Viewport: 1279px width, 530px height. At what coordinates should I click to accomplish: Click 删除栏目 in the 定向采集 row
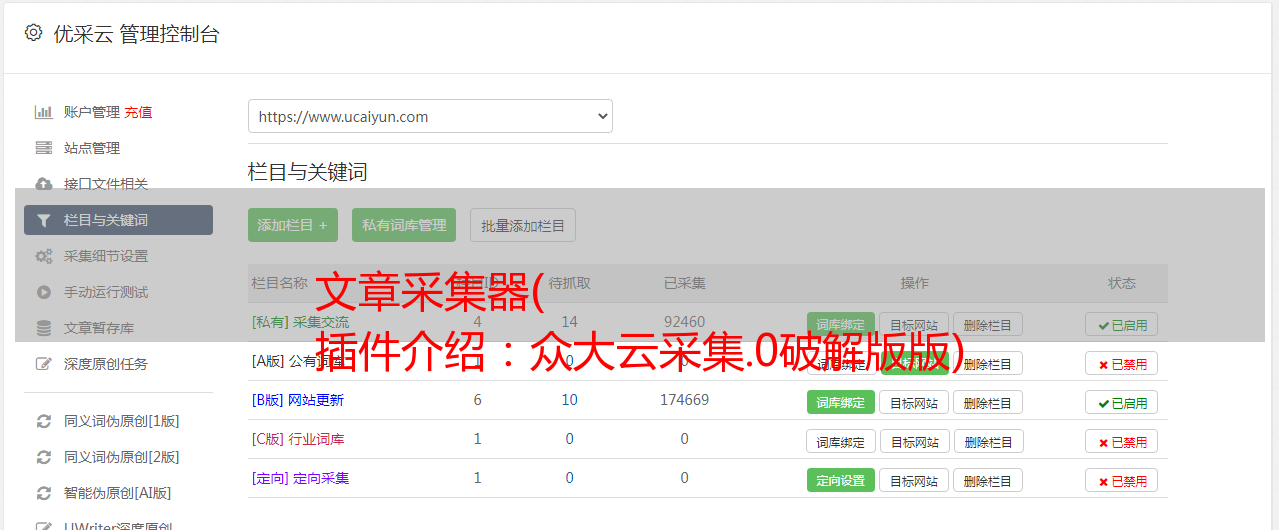[x=988, y=480]
